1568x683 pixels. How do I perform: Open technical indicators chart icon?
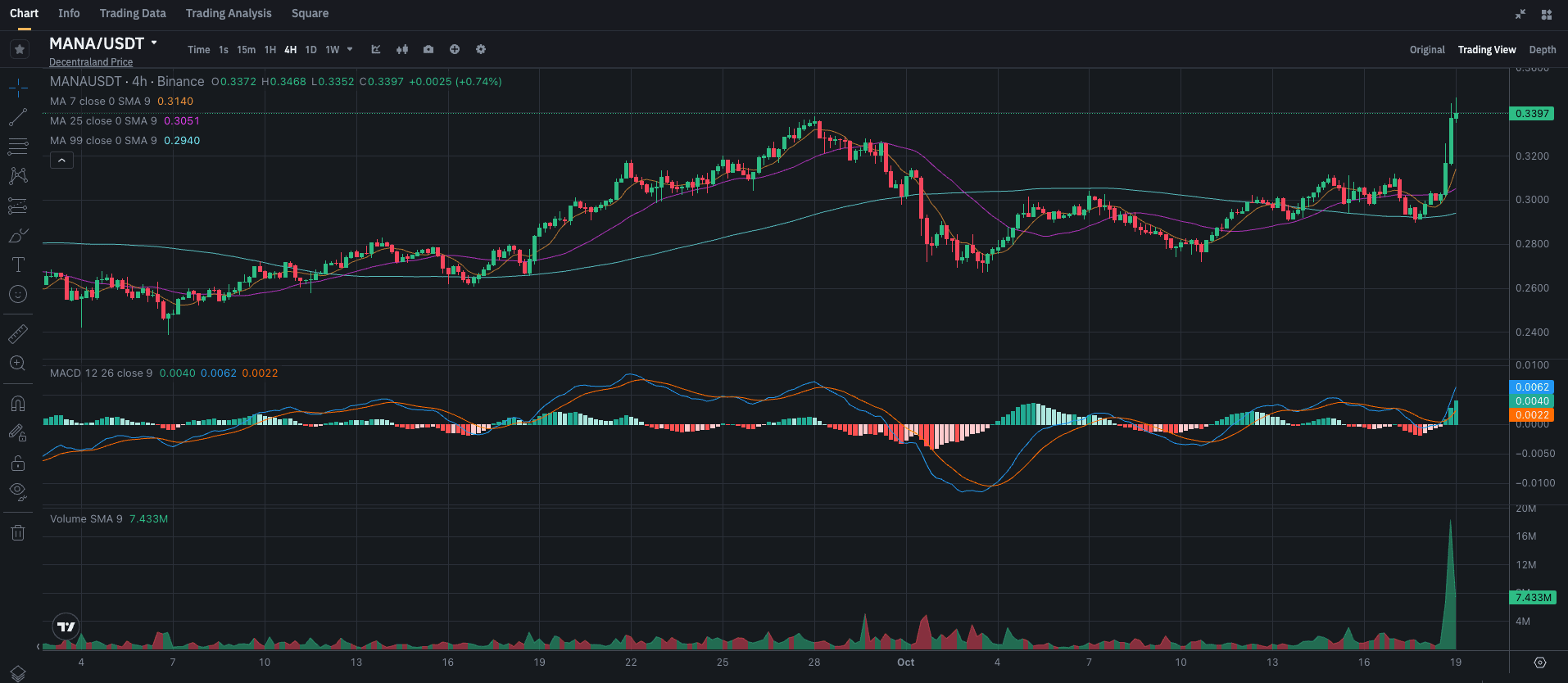pos(376,50)
